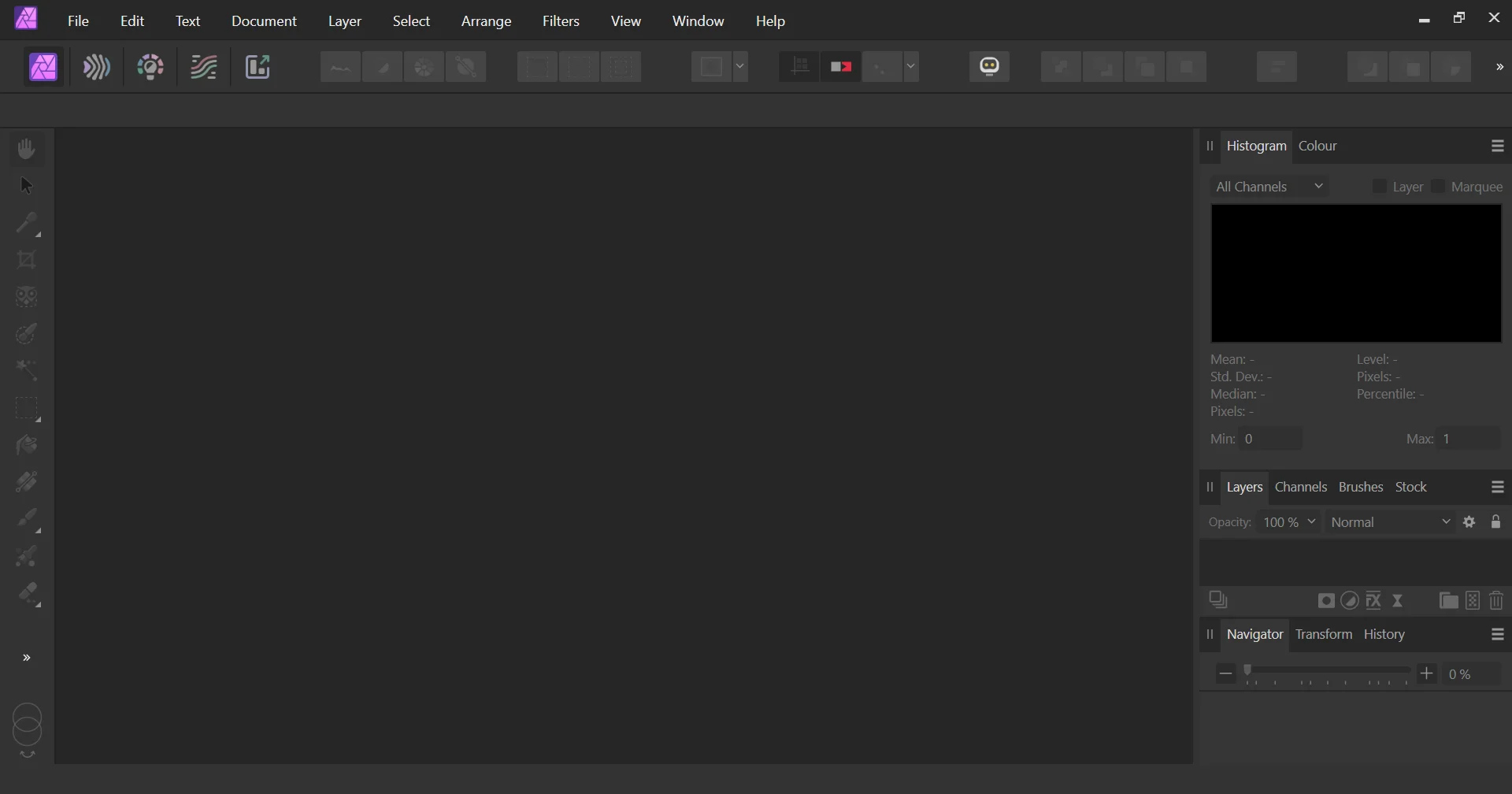
Task: Select the Hand (View) tool
Action: pyautogui.click(x=27, y=149)
